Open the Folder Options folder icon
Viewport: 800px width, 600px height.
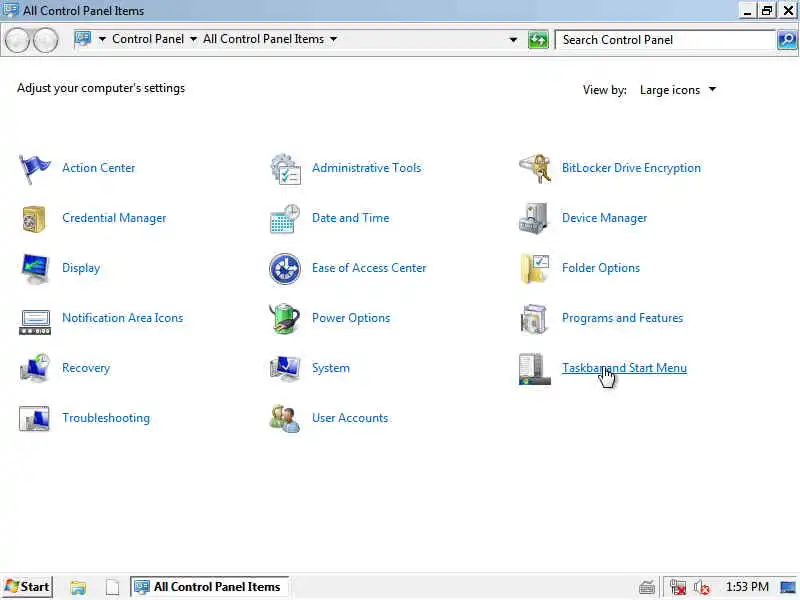tap(535, 268)
